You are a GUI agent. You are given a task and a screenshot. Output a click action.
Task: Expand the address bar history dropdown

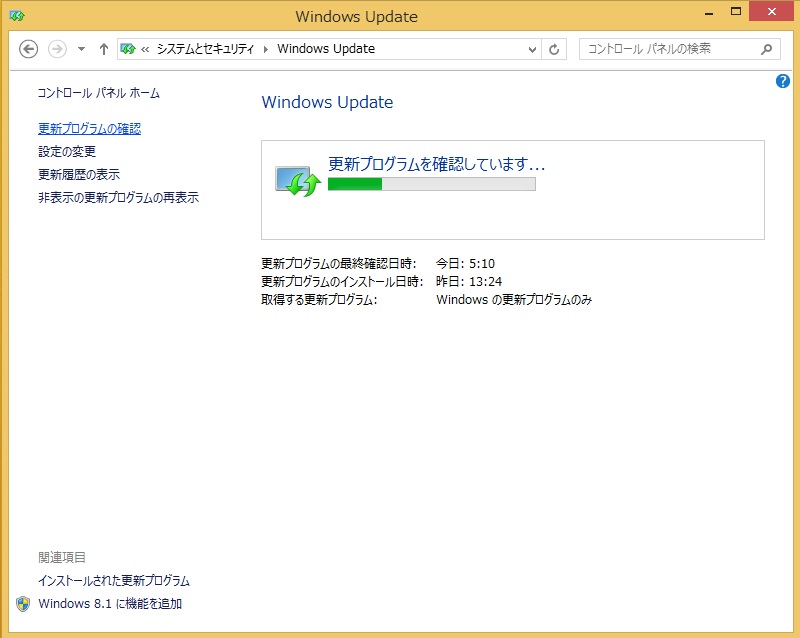[x=532, y=49]
